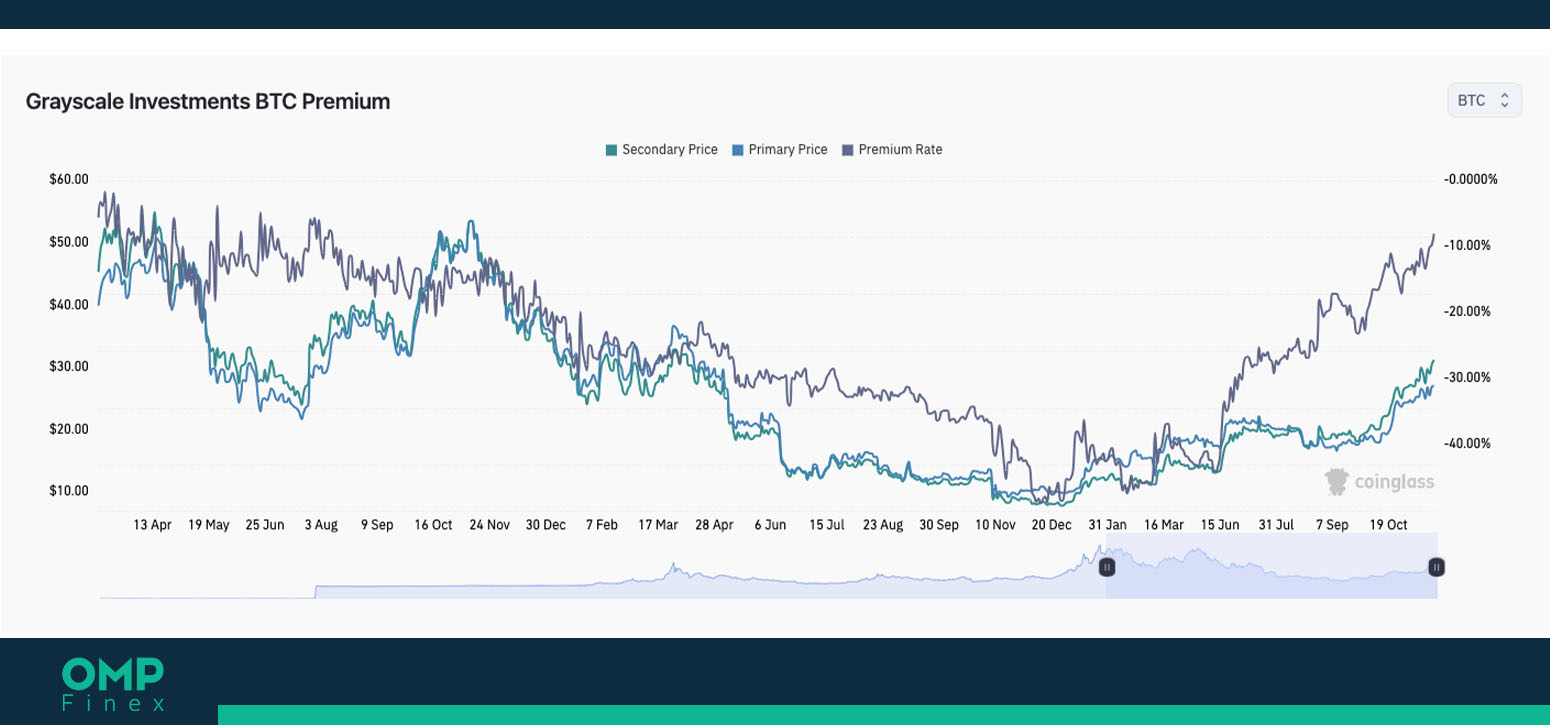The image size is (1550, 725).
Task: Click the left range slider handle
Action: pos(1107,567)
